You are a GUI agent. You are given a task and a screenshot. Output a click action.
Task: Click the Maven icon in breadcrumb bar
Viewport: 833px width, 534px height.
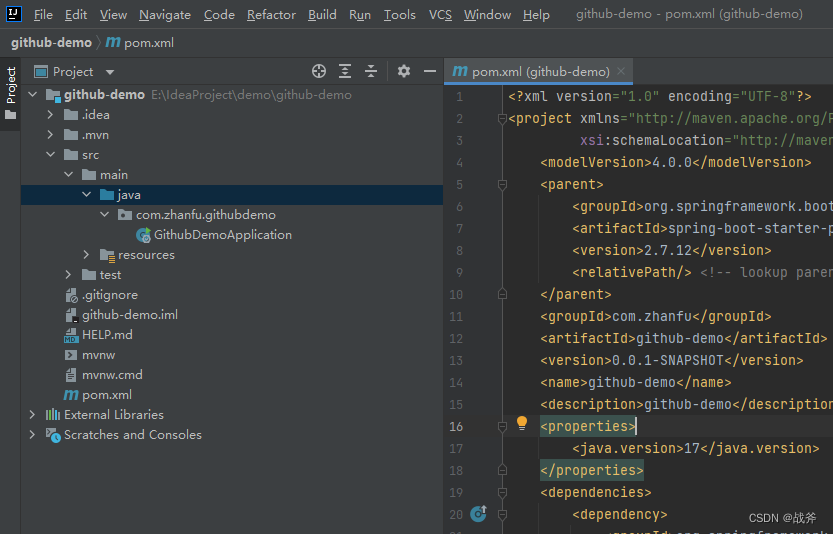113,42
